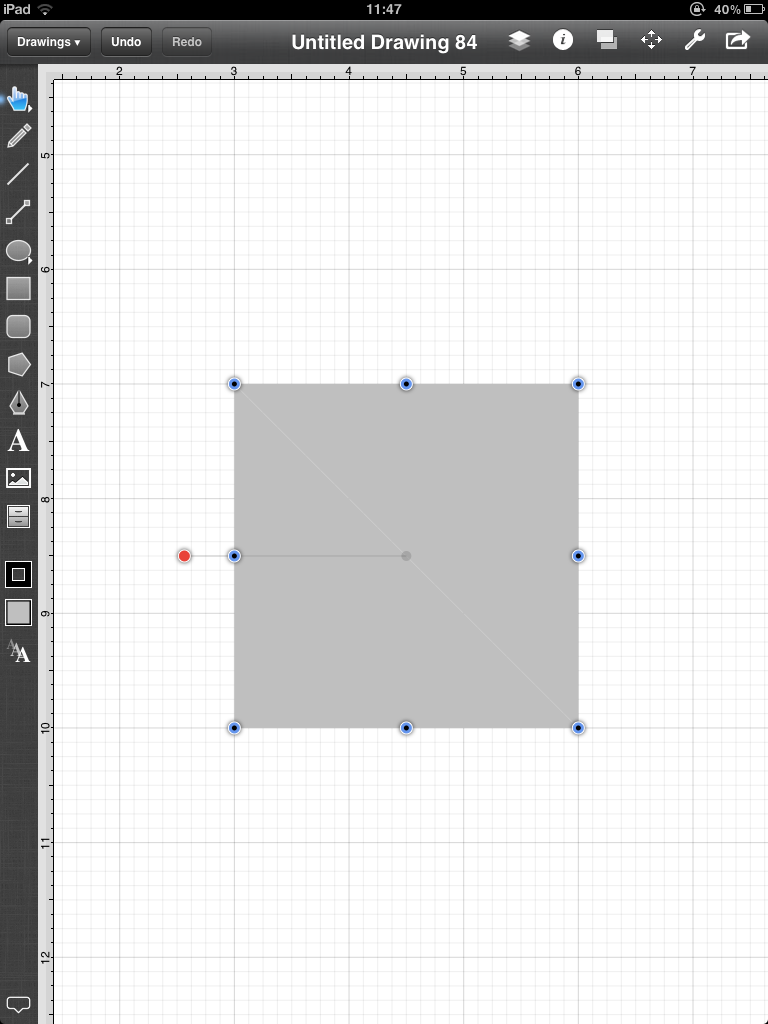Tap the battery indicator in status bar
The height and width of the screenshot is (1024, 768).
[x=753, y=9]
